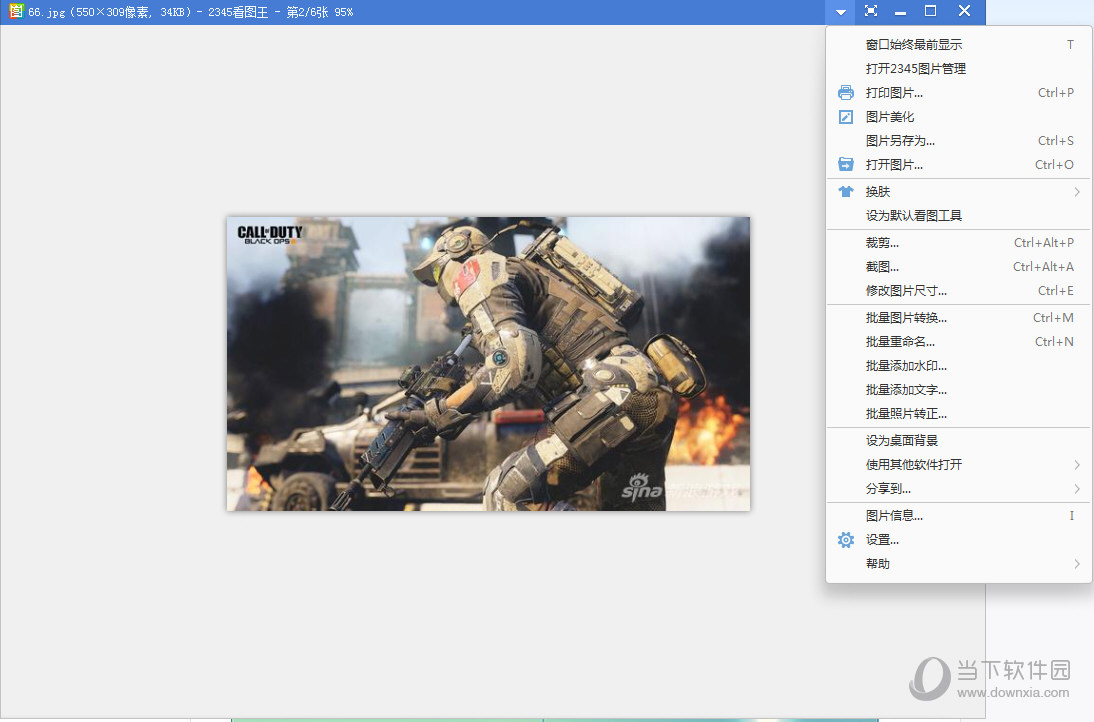Click the printer icon beside 打印图片
The image size is (1094, 722).
[x=846, y=93]
